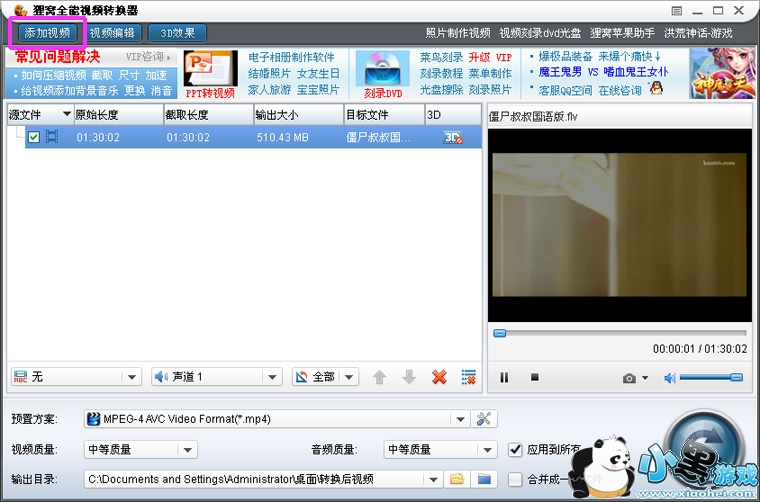
Task: Click the film strip icon in file row
Action: pyautogui.click(x=52, y=137)
